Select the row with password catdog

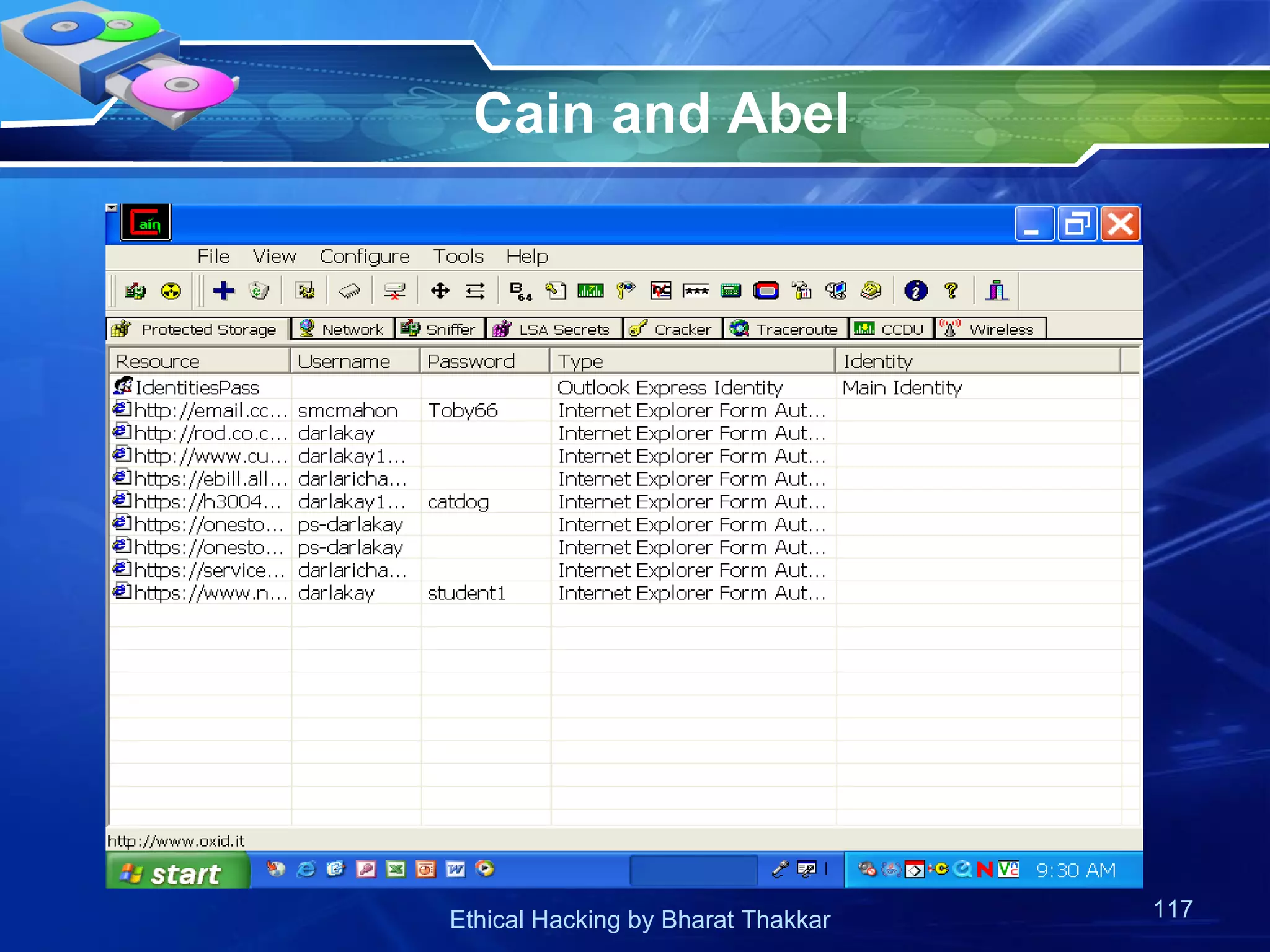[458, 502]
